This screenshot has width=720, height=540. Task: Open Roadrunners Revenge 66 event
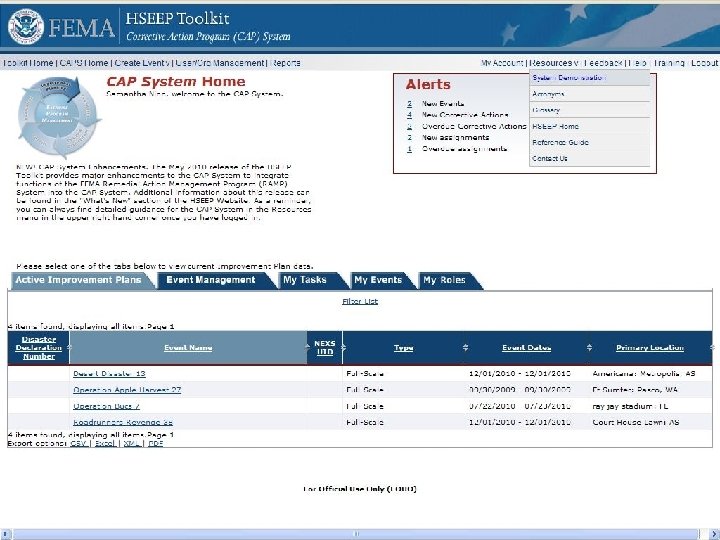click(x=123, y=422)
